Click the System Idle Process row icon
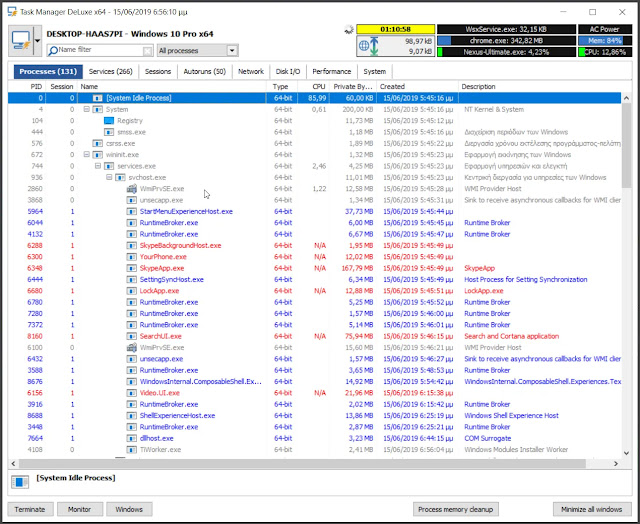 coord(97,98)
